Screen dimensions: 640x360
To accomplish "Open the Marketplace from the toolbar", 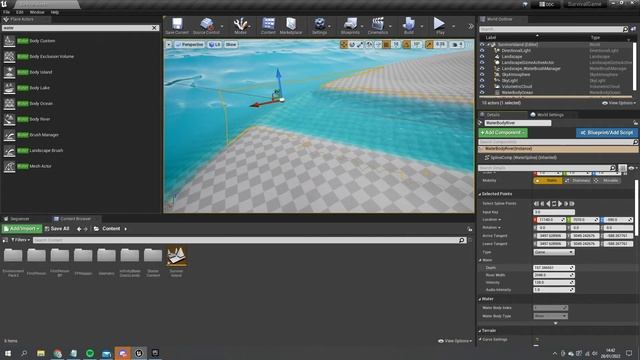I will (x=291, y=26).
